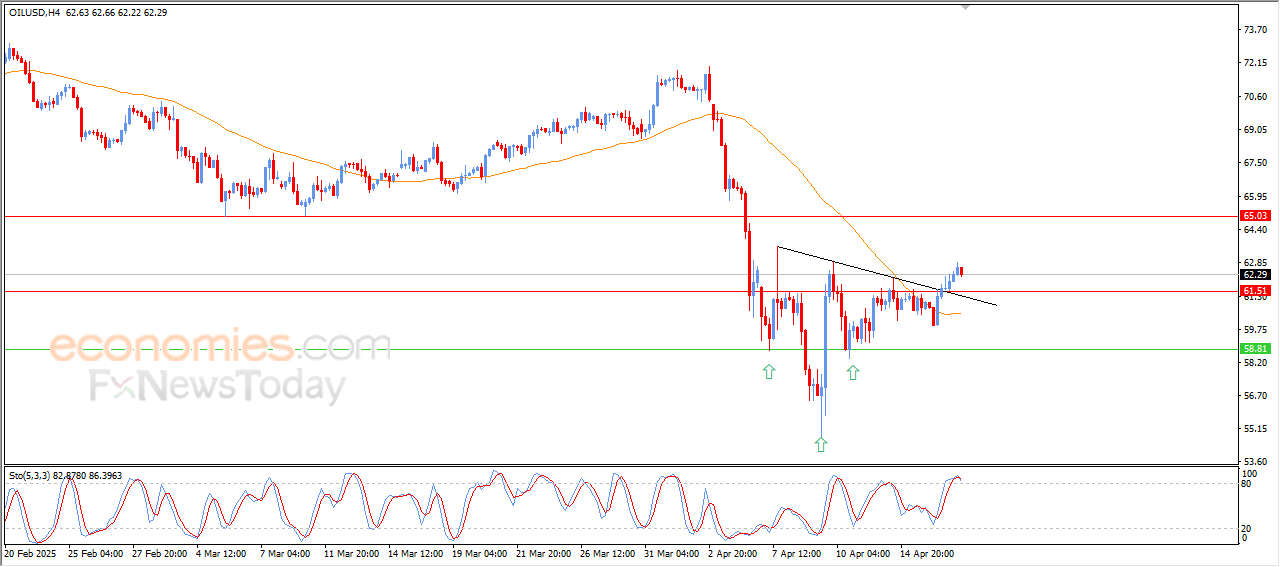1280x567 pixels.
Task: Select the black descending trendline
Action: [x=887, y=275]
